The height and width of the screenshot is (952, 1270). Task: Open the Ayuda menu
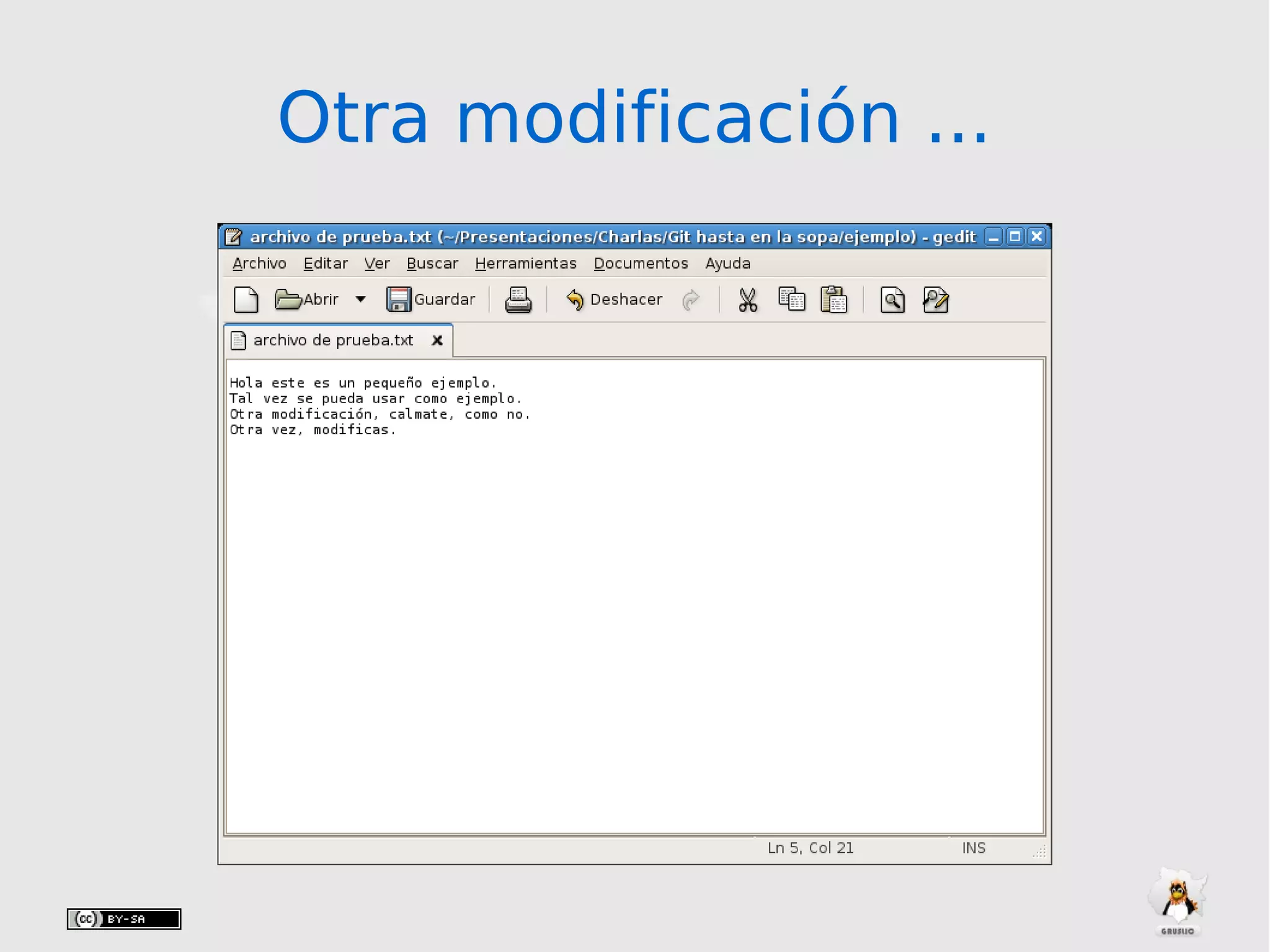pos(728,264)
